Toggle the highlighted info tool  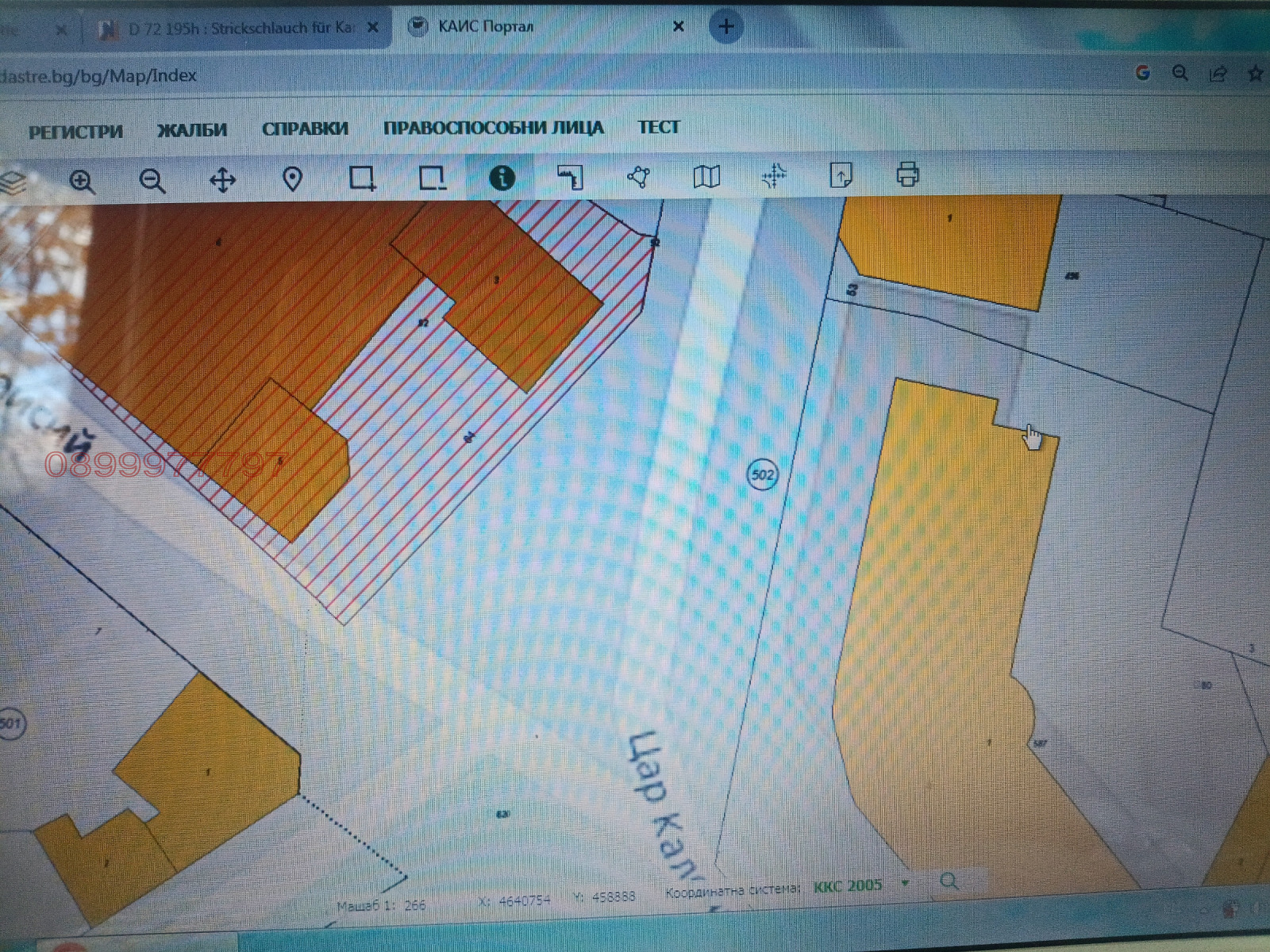pos(504,179)
